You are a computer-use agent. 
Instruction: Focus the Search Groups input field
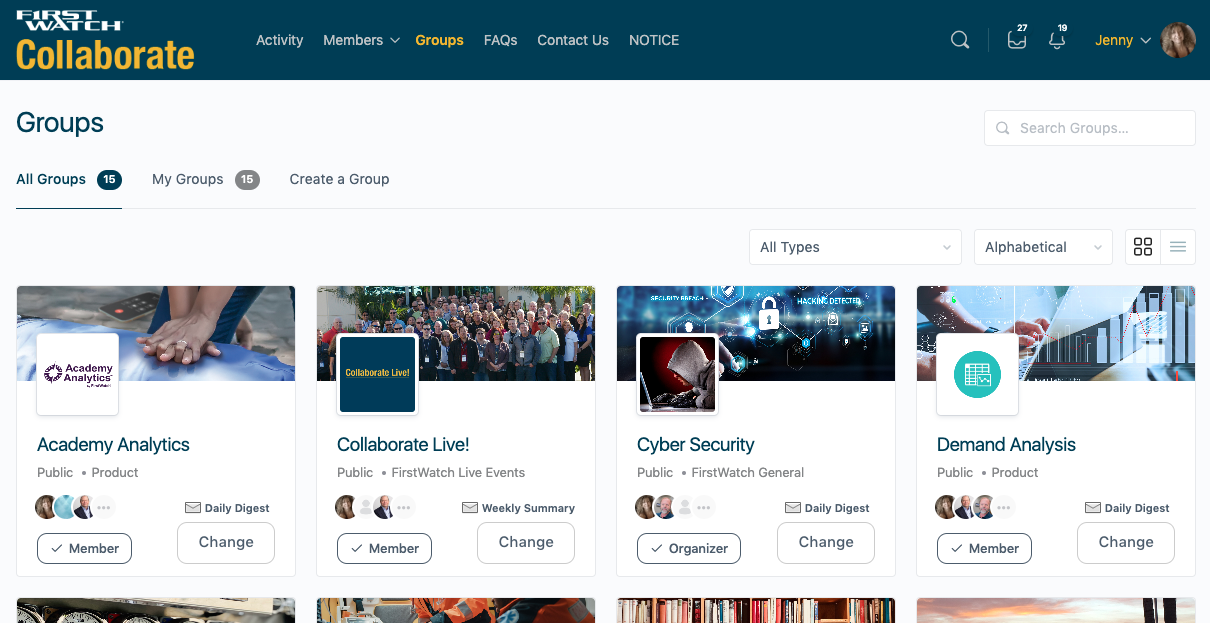(x=1090, y=128)
